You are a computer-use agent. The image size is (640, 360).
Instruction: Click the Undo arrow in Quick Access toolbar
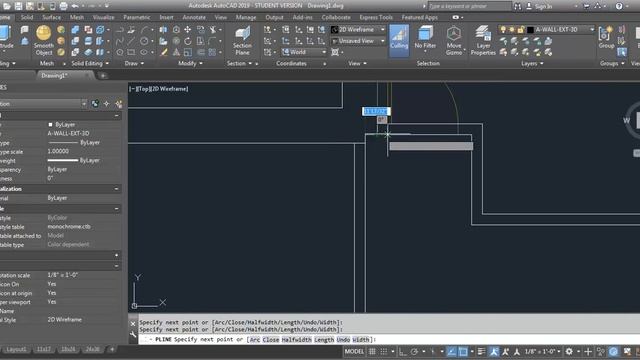pos(75,6)
